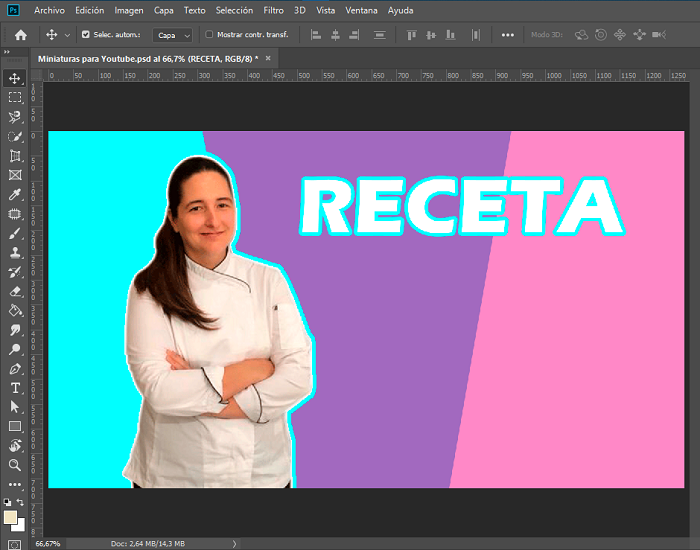Open the Capa menu
Screen dimensions: 700x550
pyautogui.click(x=163, y=10)
